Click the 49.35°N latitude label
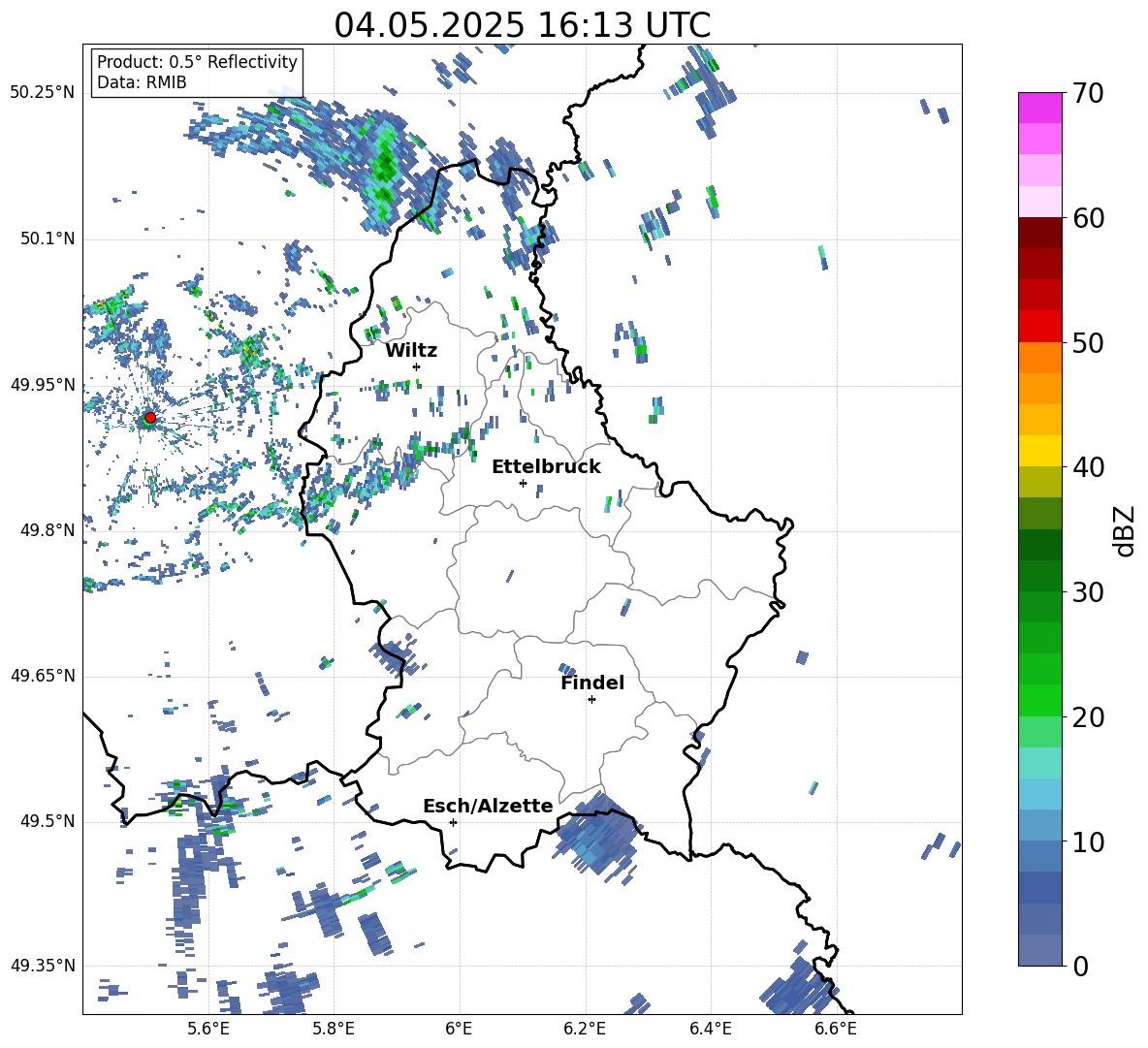This screenshot has height=1048, width=1148. [x=43, y=966]
